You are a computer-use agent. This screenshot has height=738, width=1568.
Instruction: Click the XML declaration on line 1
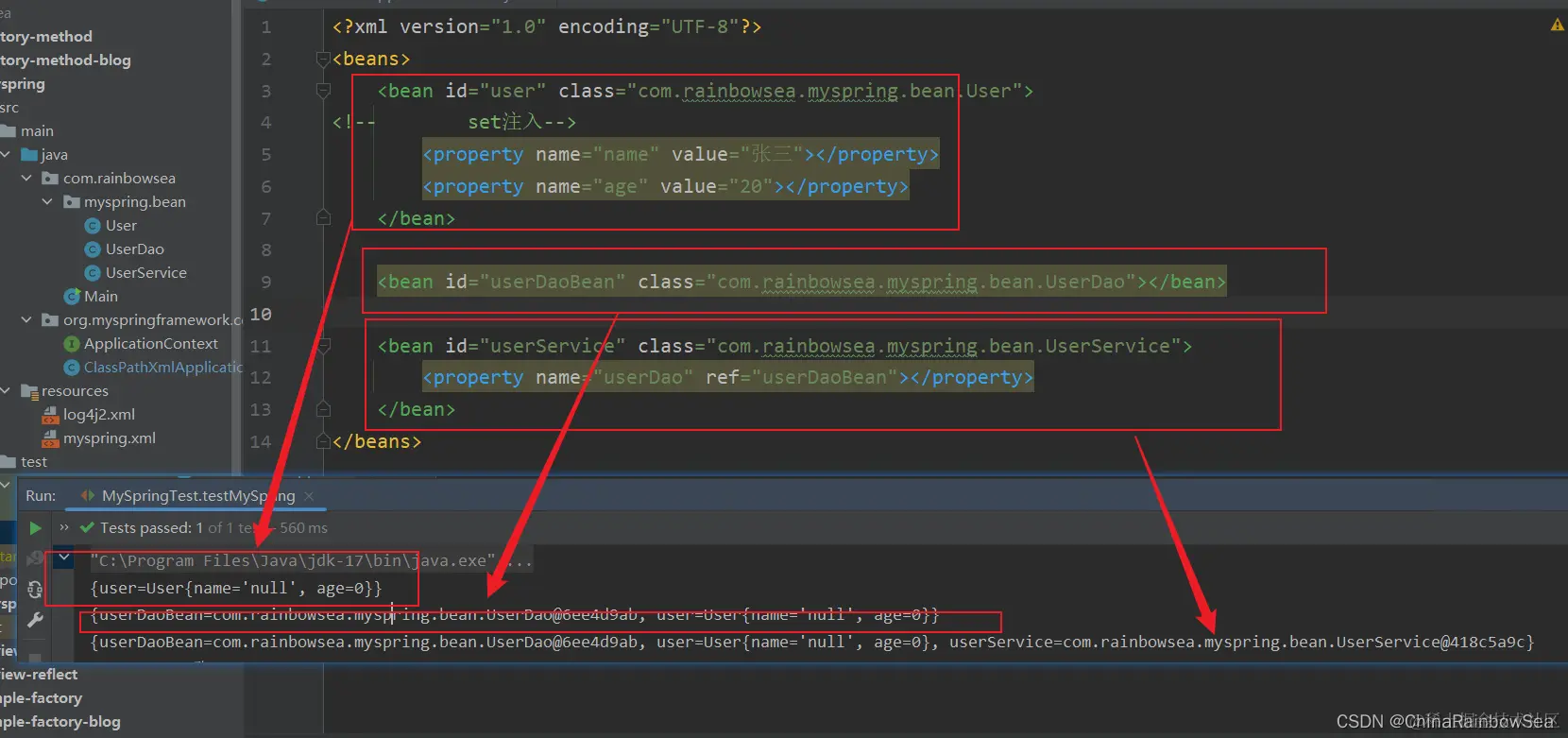click(x=547, y=26)
